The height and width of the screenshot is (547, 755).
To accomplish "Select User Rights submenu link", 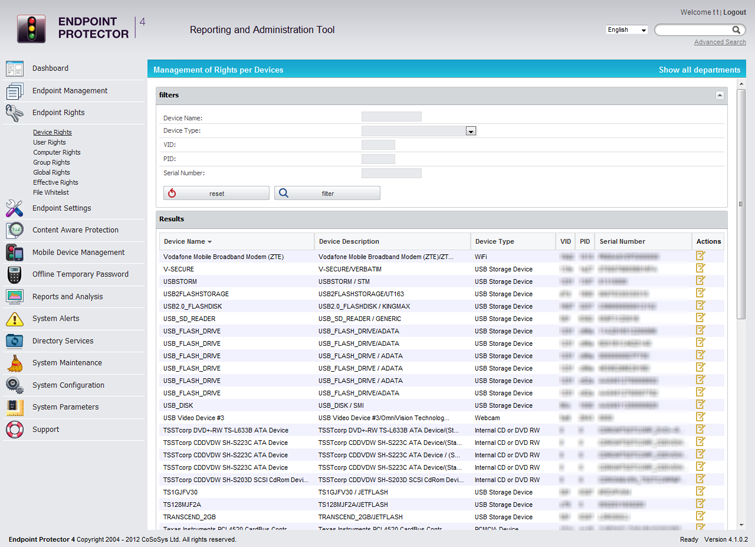I will pos(49,143).
